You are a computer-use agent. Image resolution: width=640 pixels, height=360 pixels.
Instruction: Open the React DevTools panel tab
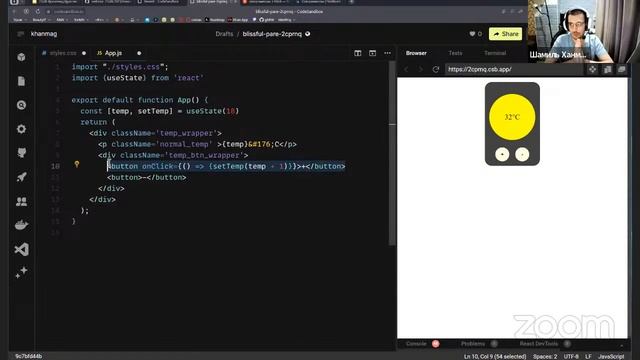[x=538, y=344]
